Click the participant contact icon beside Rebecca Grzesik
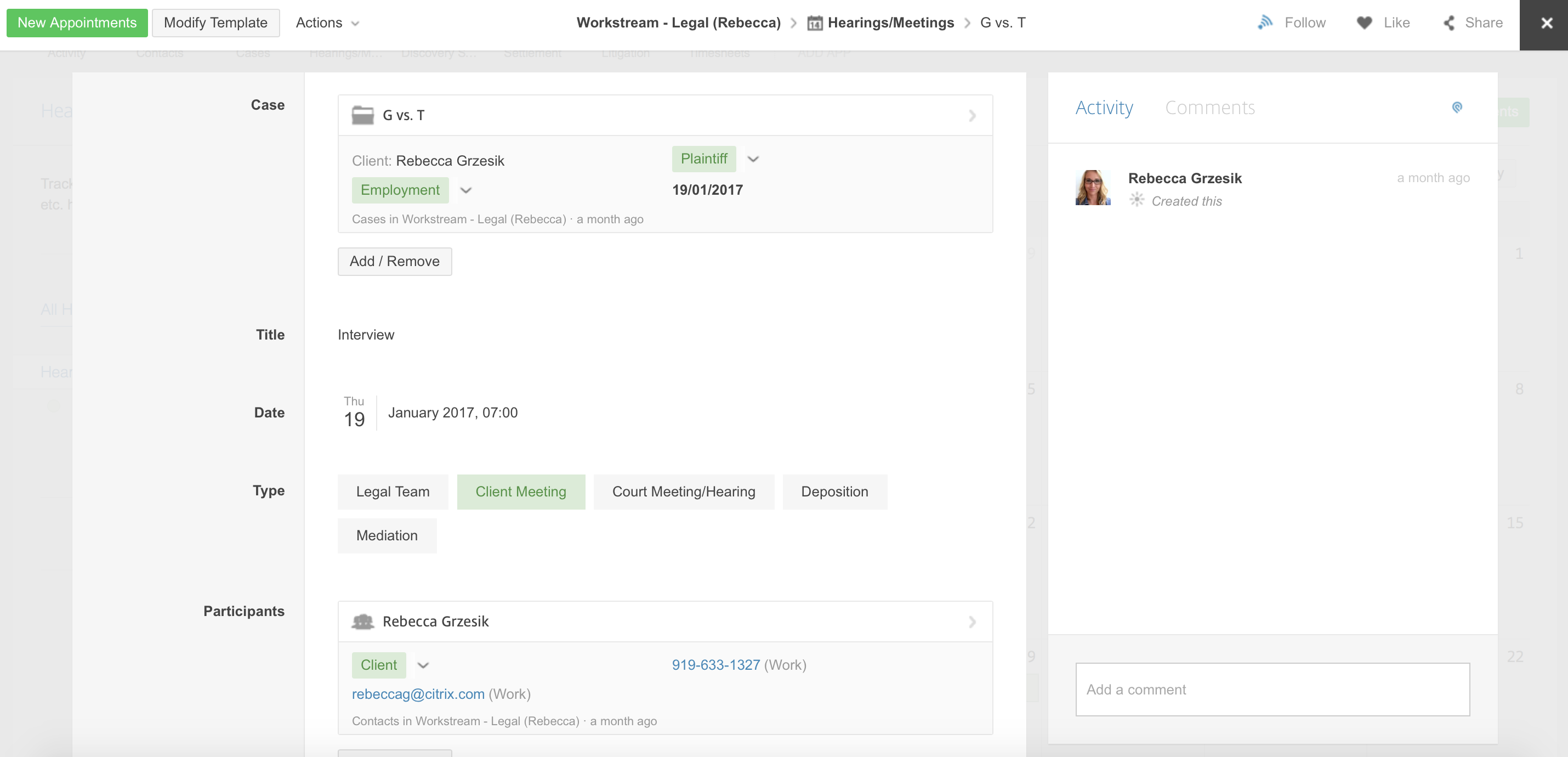The height and width of the screenshot is (757, 1568). click(x=363, y=621)
